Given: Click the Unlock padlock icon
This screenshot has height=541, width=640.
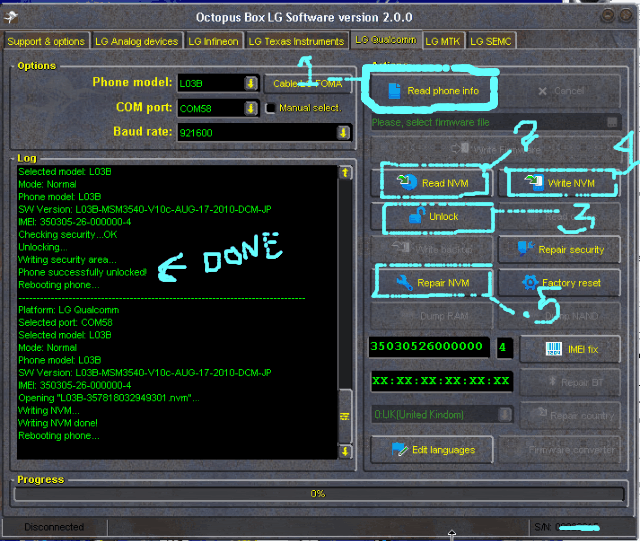Looking at the screenshot, I should [x=417, y=215].
